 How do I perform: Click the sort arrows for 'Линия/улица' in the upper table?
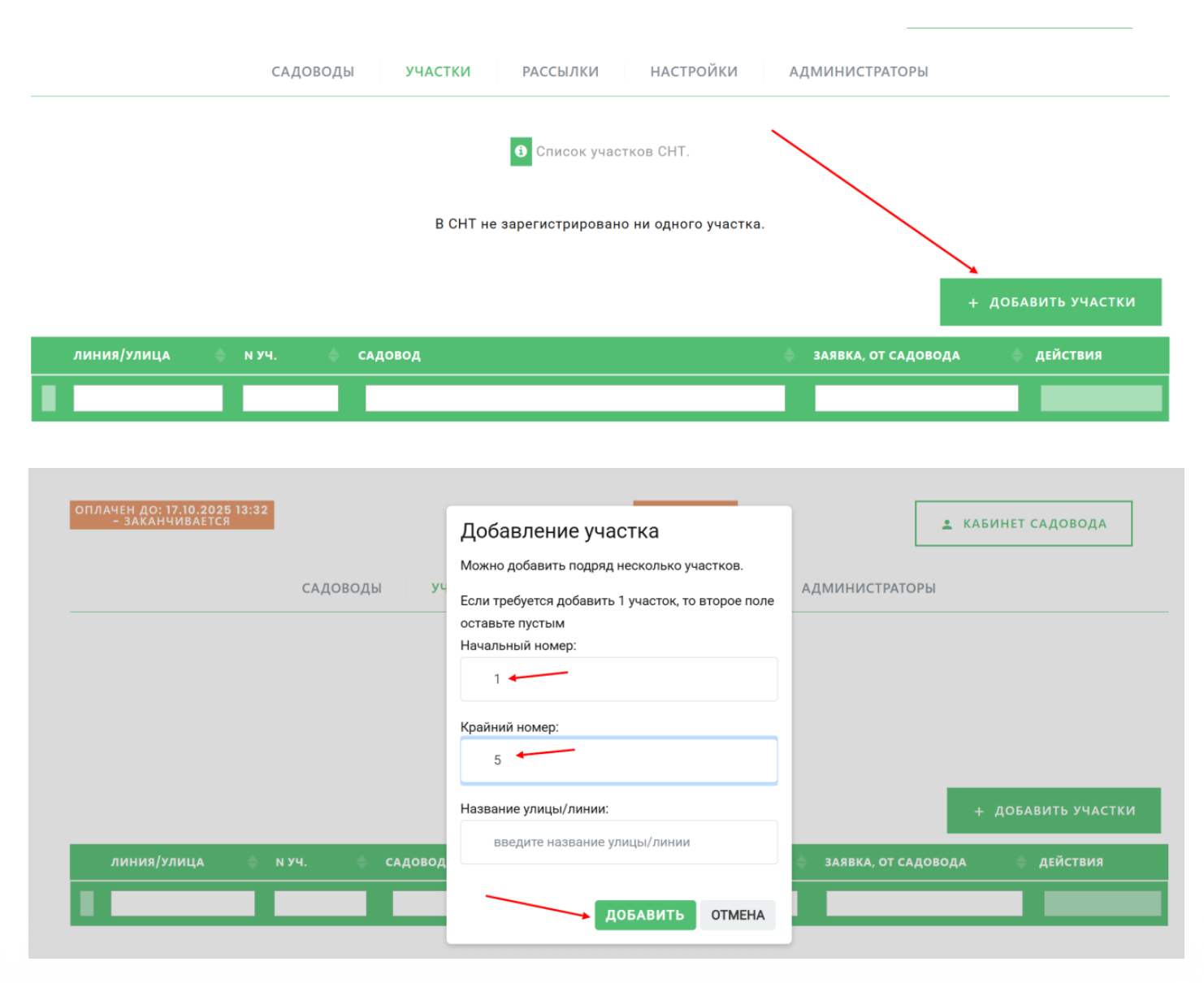[x=219, y=355]
